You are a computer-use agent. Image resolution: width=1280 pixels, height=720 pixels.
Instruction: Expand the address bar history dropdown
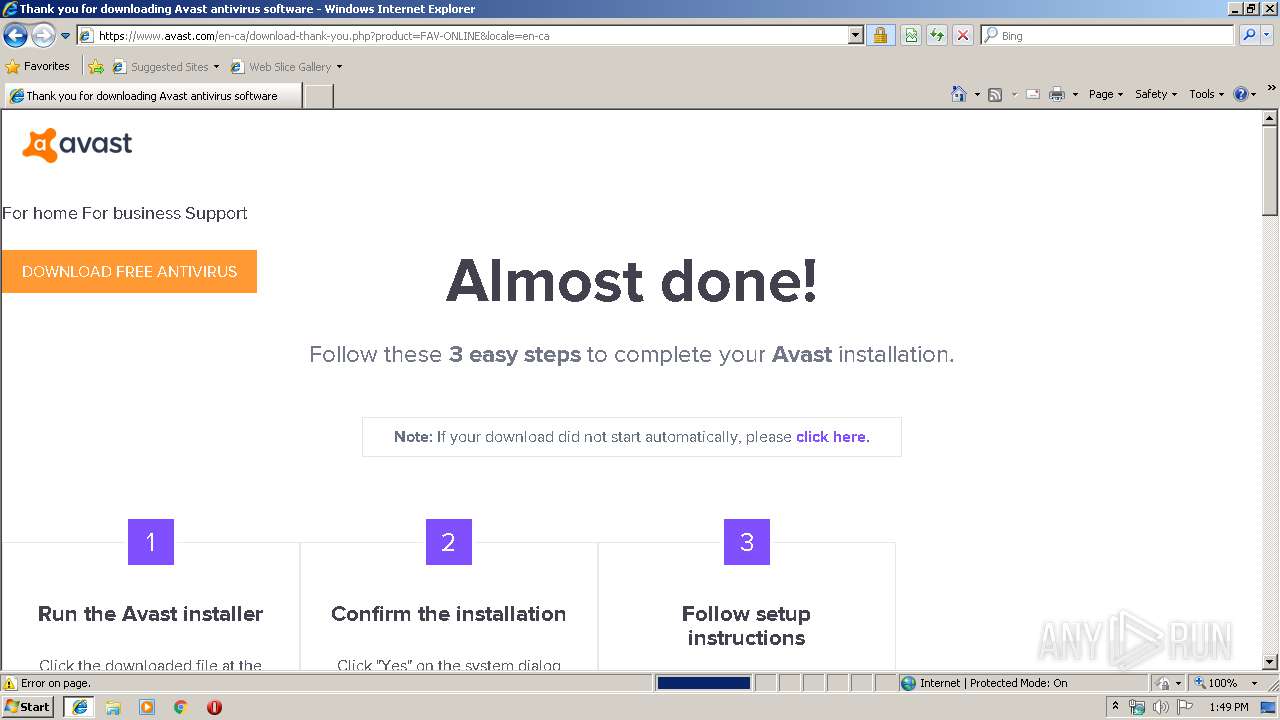click(856, 36)
